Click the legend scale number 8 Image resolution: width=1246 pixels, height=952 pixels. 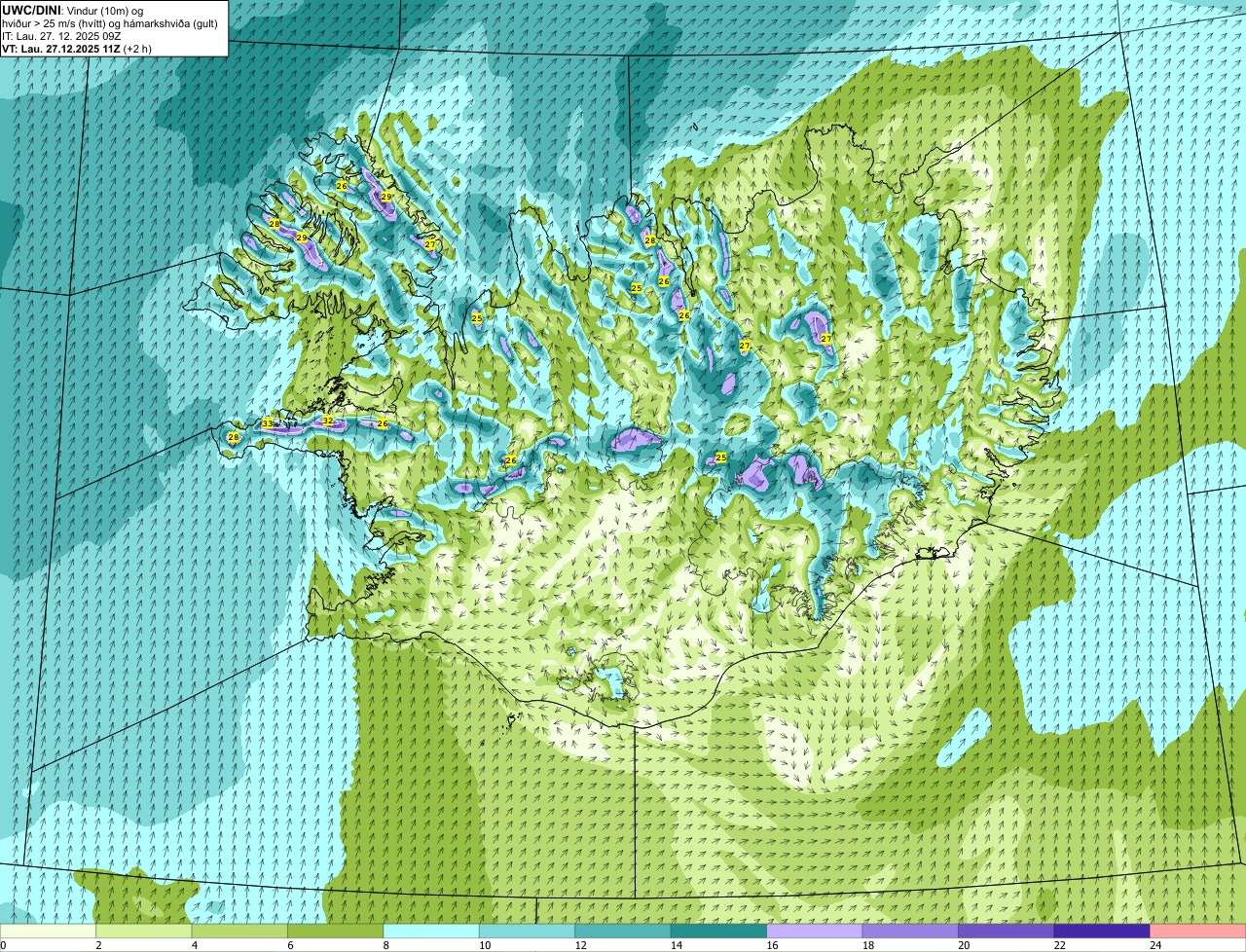(385, 945)
